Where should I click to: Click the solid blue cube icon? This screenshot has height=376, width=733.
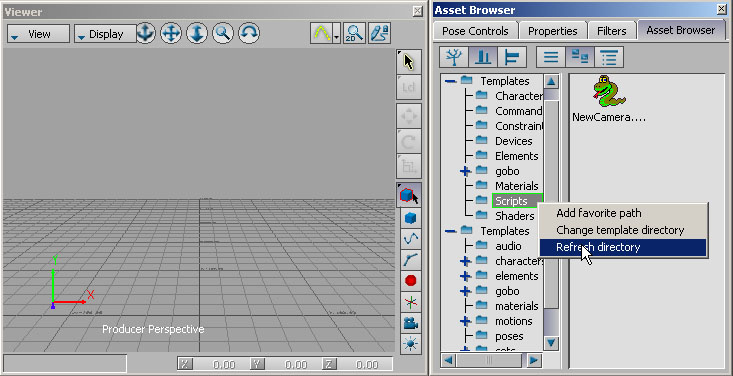tap(410, 218)
